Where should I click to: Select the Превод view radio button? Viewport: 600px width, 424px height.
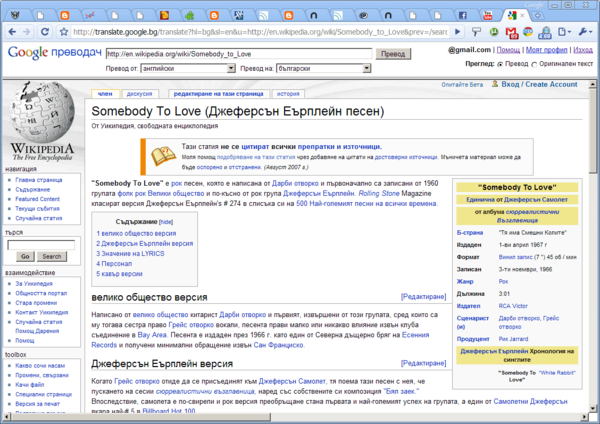[x=500, y=65]
